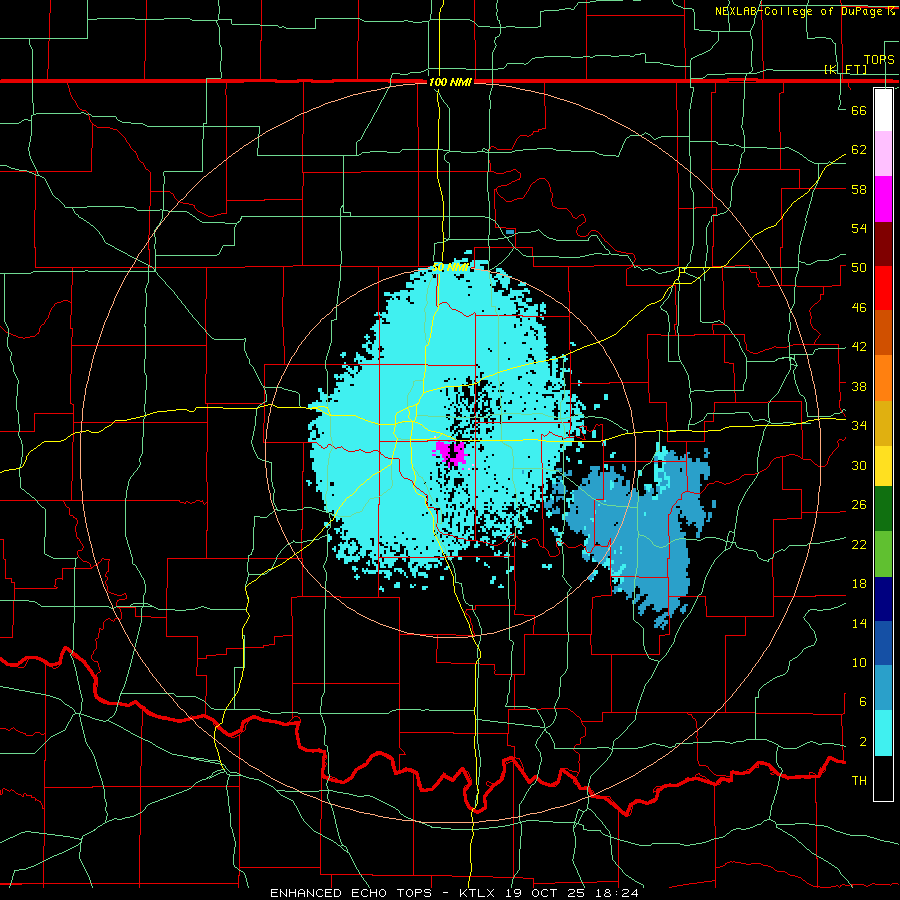Click the 22 value on the scale
Screen dimensions: 900x900
(859, 545)
